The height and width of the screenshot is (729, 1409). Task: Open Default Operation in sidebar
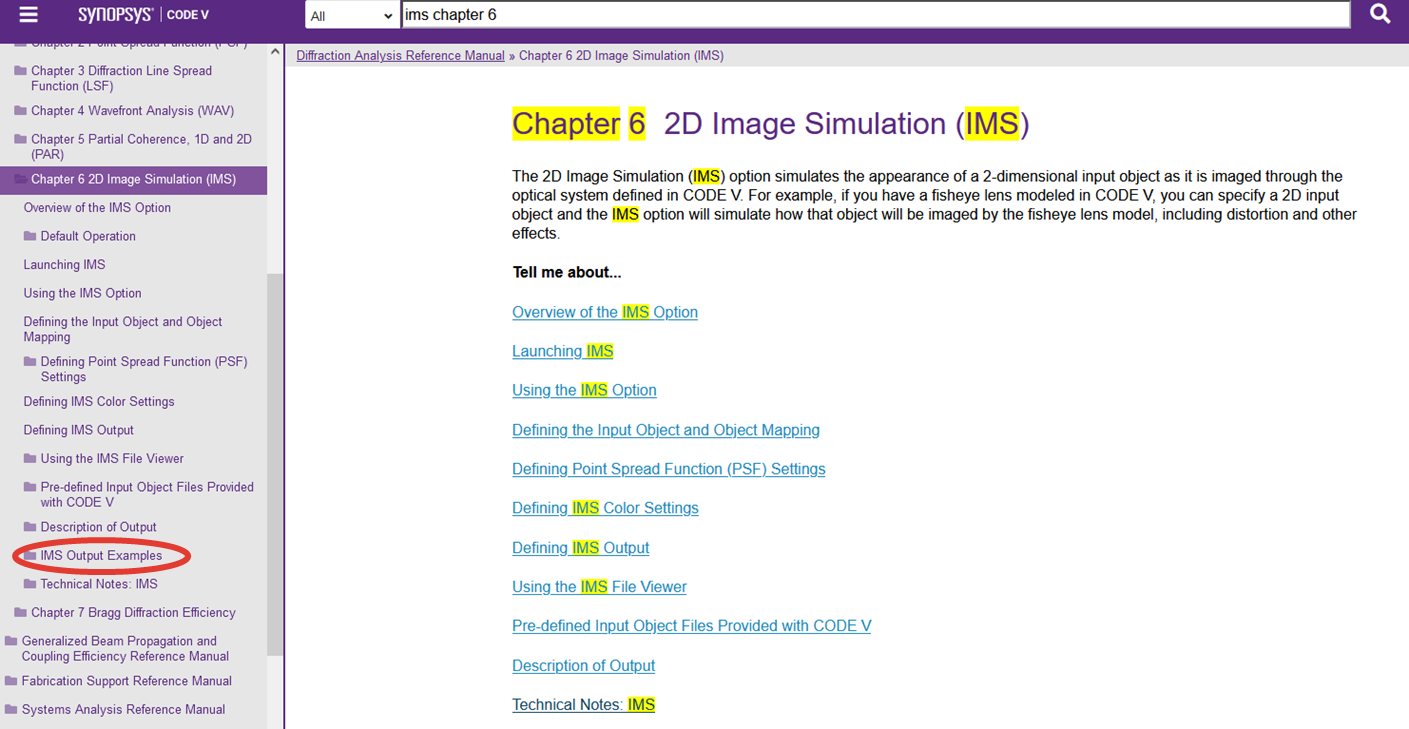point(88,237)
